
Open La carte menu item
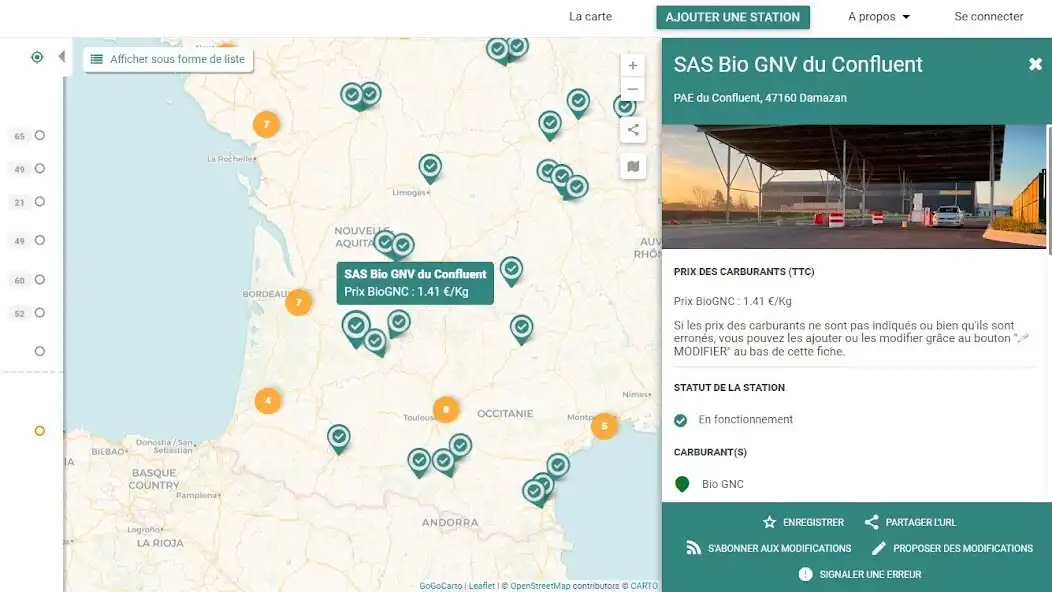(589, 16)
